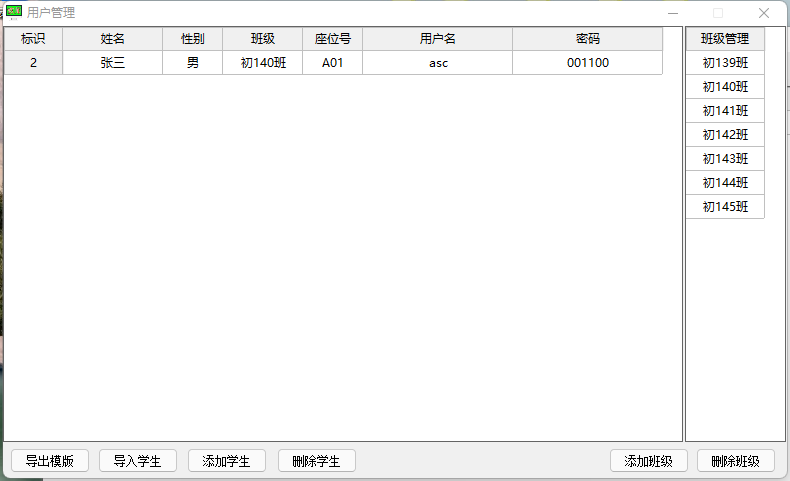
Task: Minimize the 用户管理 window
Action: click(673, 13)
